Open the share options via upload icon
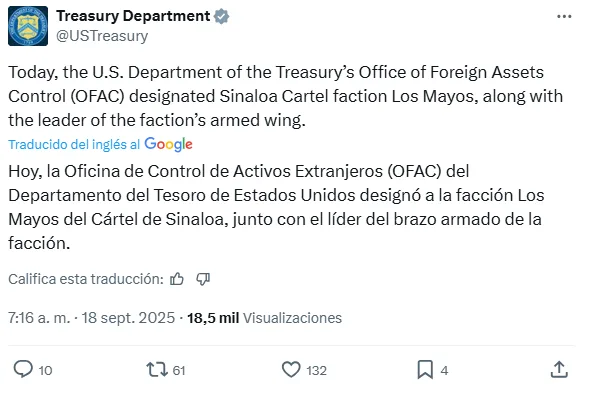 tap(559, 369)
